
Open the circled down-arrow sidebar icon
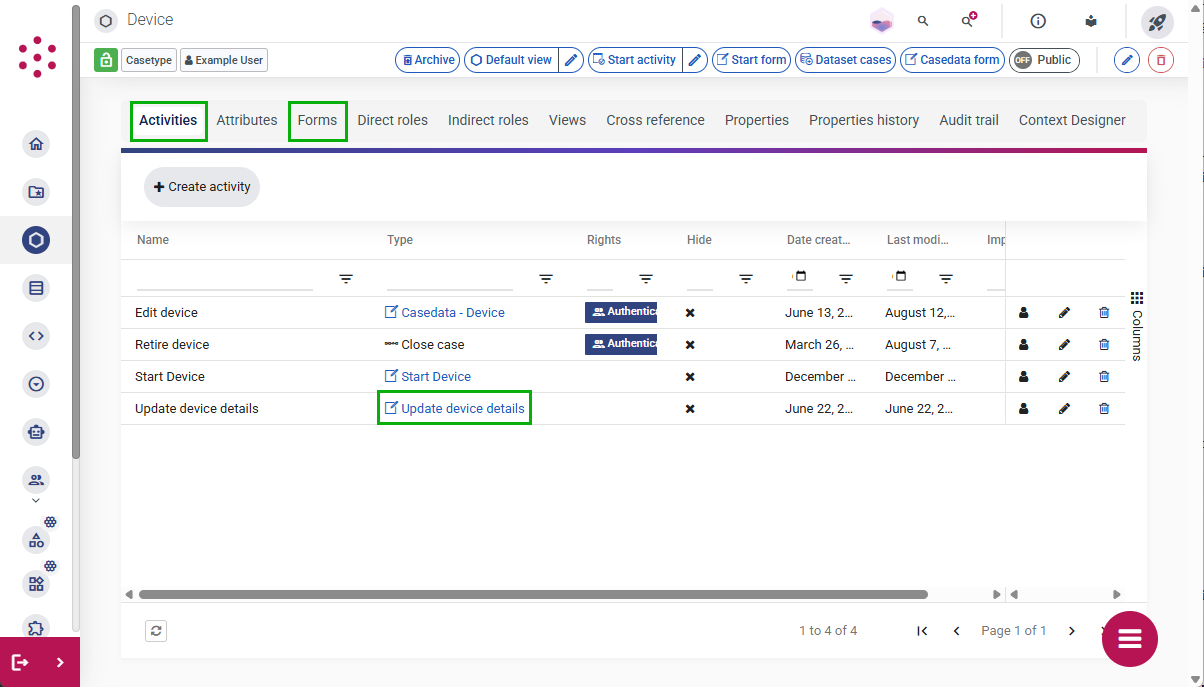pos(36,384)
